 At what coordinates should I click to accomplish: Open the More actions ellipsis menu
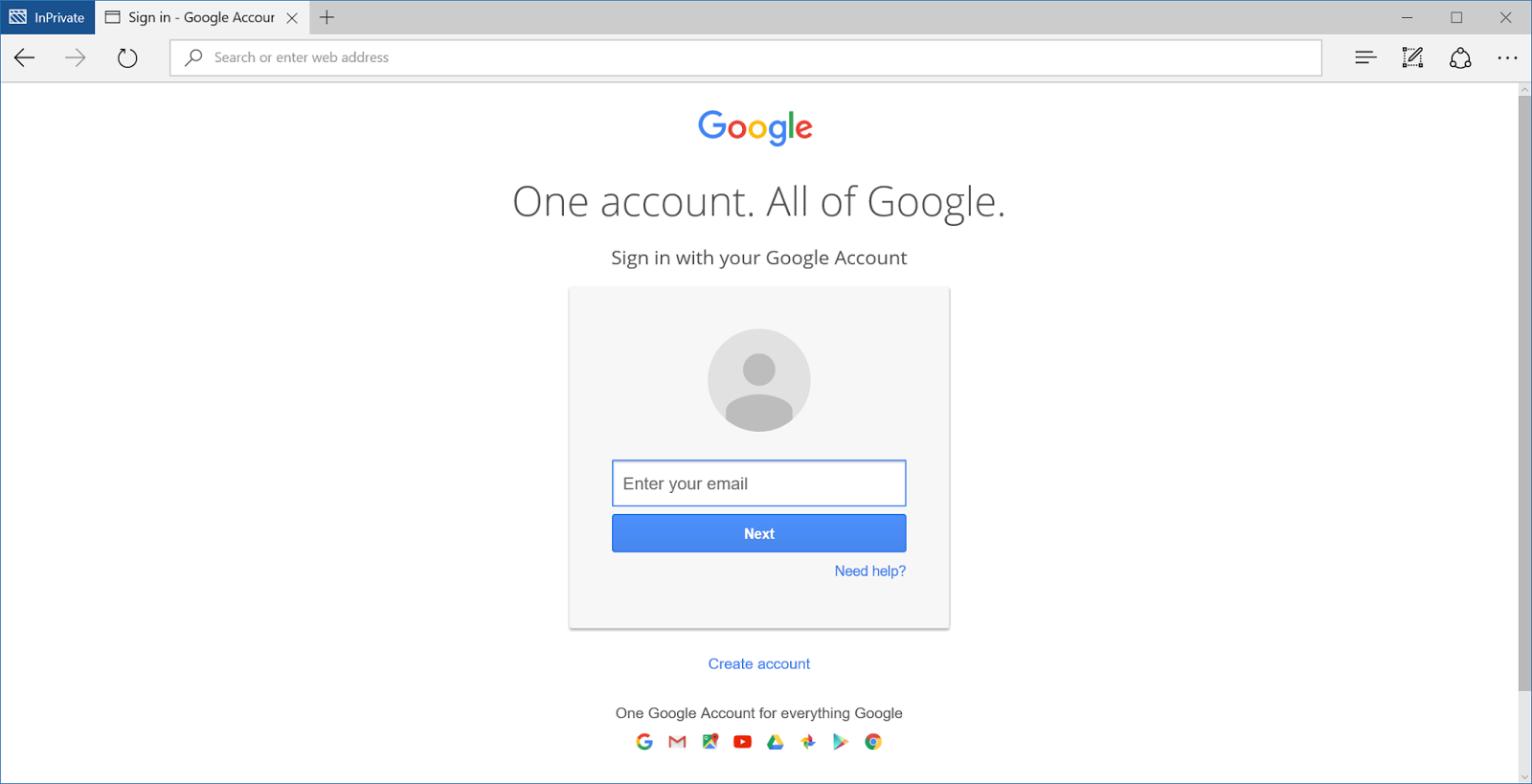tap(1507, 57)
